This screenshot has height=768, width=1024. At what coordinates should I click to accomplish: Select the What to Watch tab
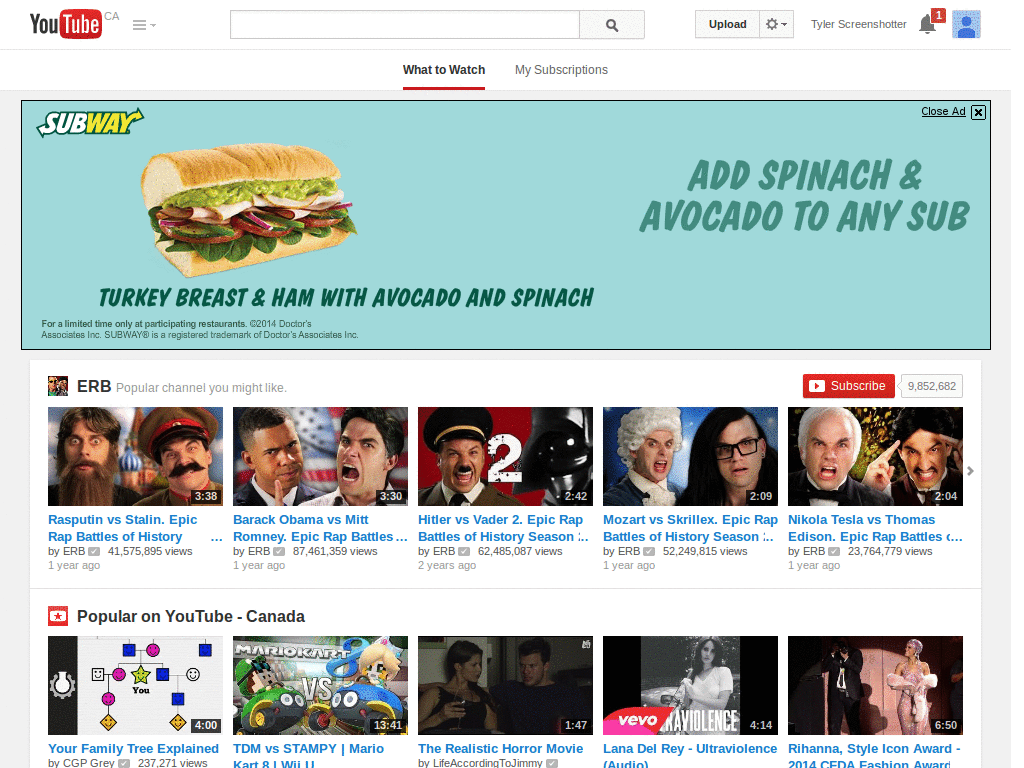[444, 70]
